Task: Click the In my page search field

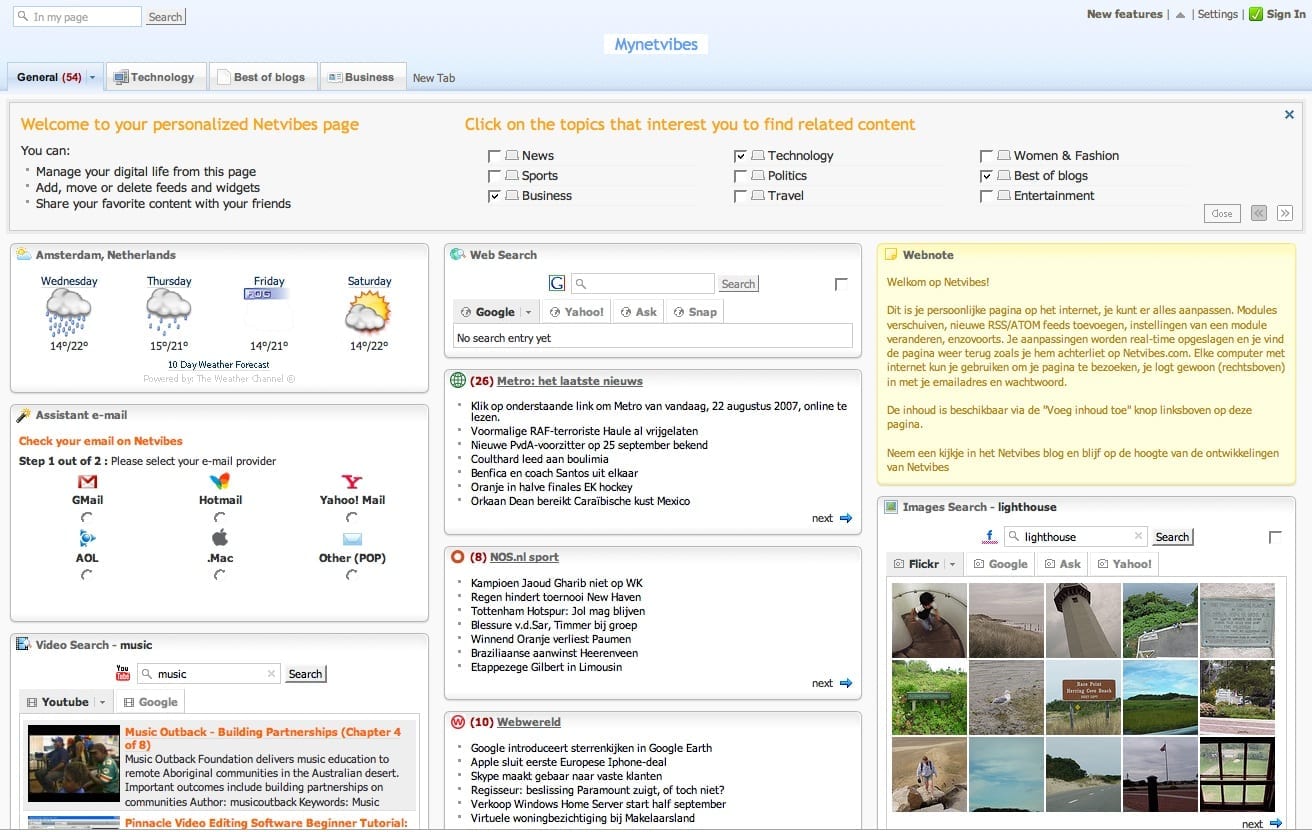Action: coord(77,17)
